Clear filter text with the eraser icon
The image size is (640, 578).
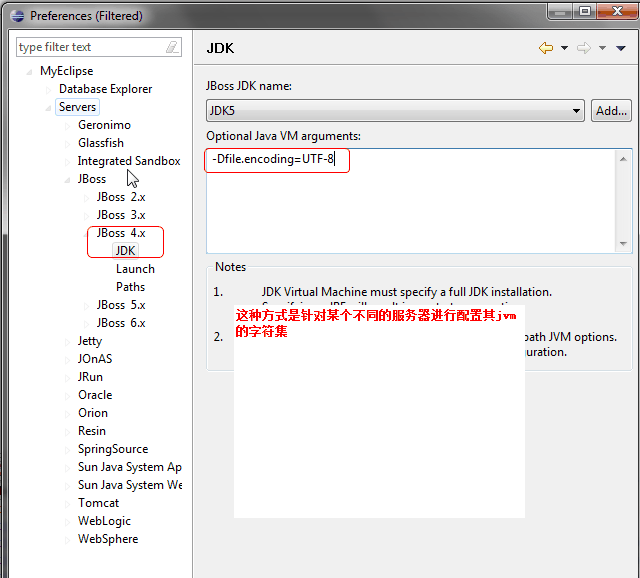[172, 47]
